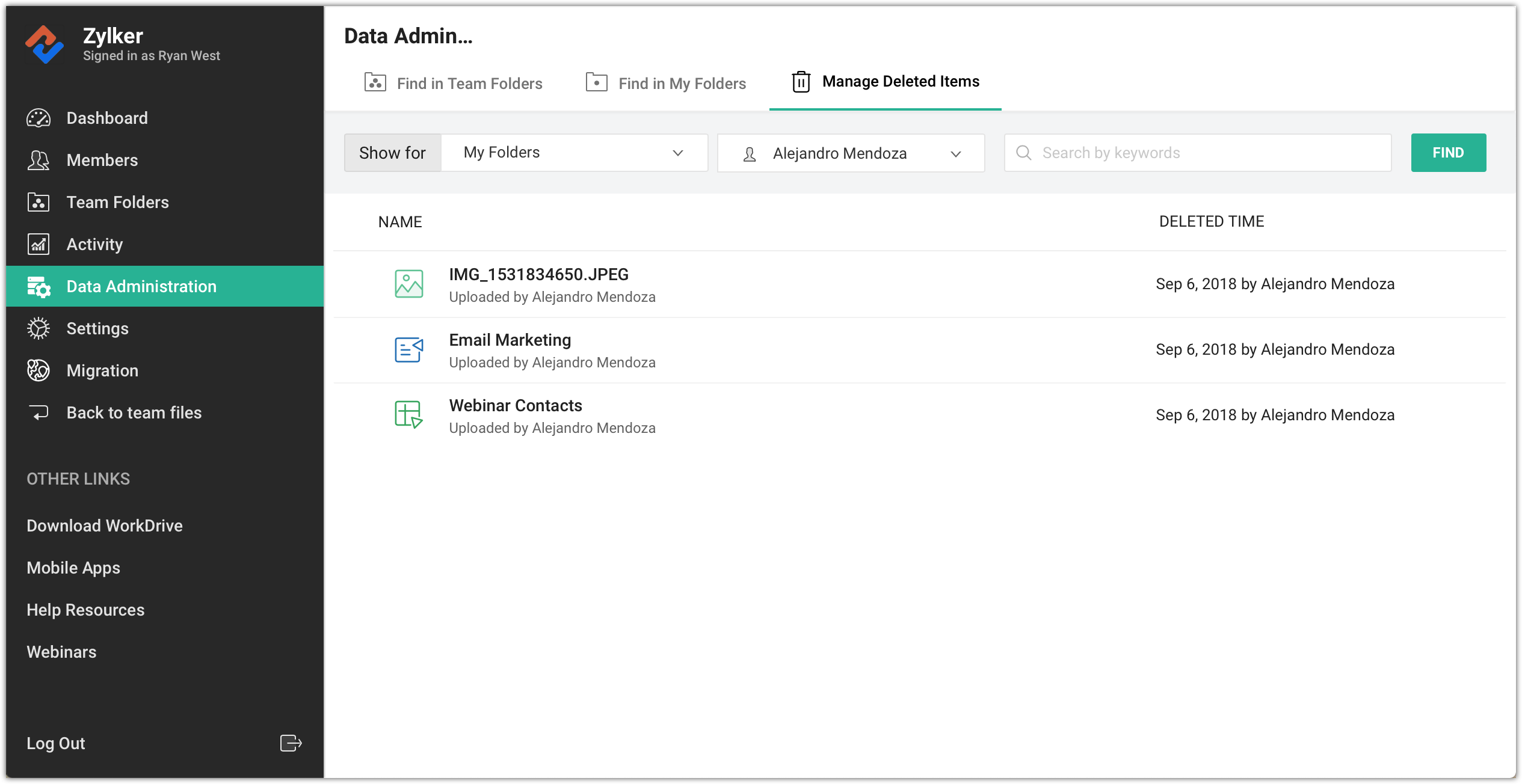Open Settings in the sidebar
The height and width of the screenshot is (784, 1522).
pyautogui.click(x=97, y=328)
